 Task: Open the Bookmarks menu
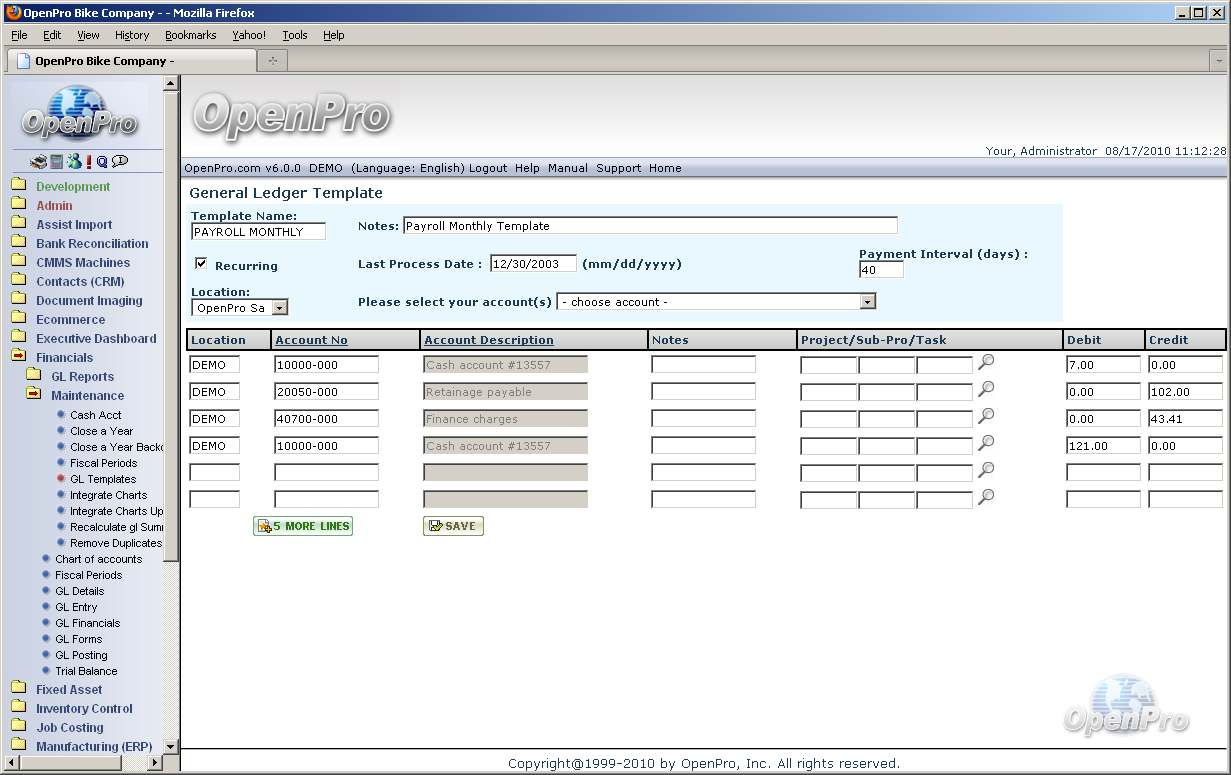tap(190, 35)
